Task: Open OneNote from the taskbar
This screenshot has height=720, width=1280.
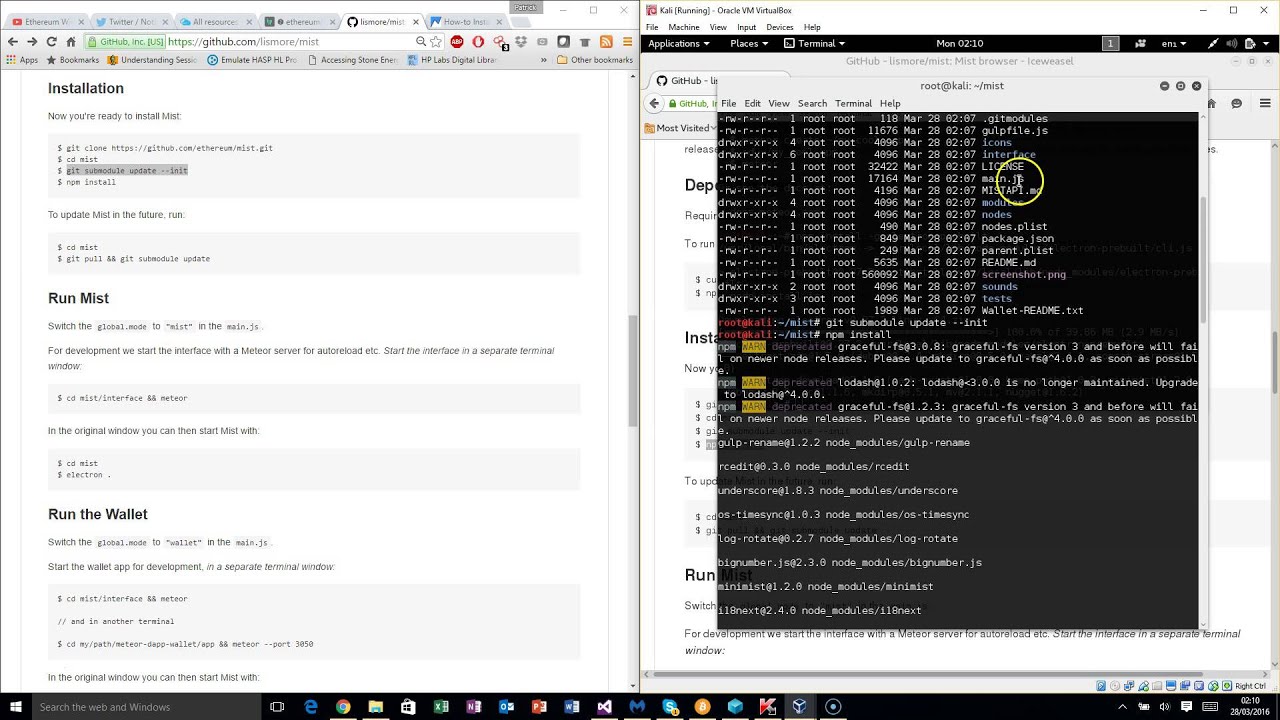Action: click(x=474, y=707)
